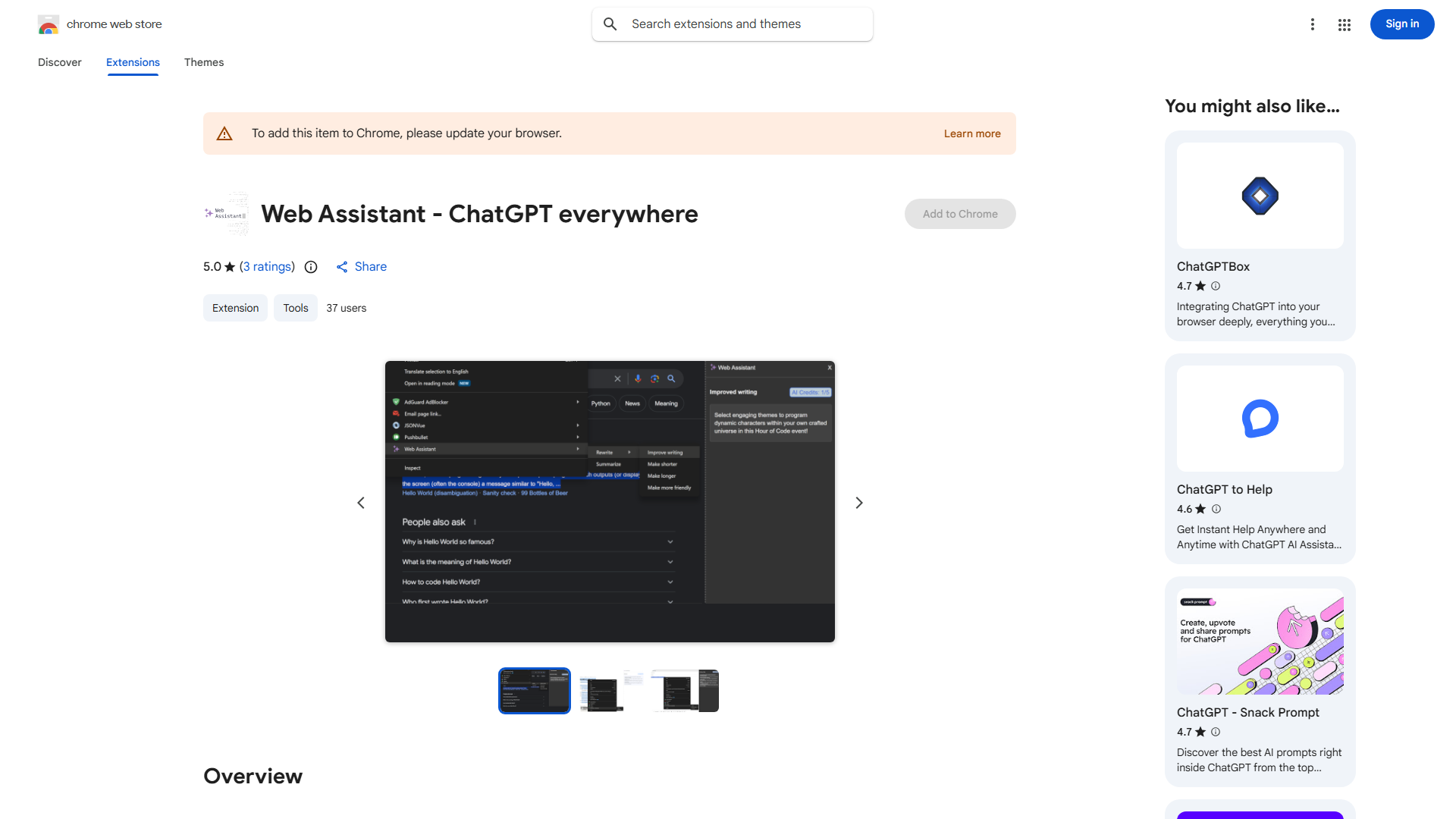
Task: Show the previous screenshot using the left chevron
Action: 360,502
